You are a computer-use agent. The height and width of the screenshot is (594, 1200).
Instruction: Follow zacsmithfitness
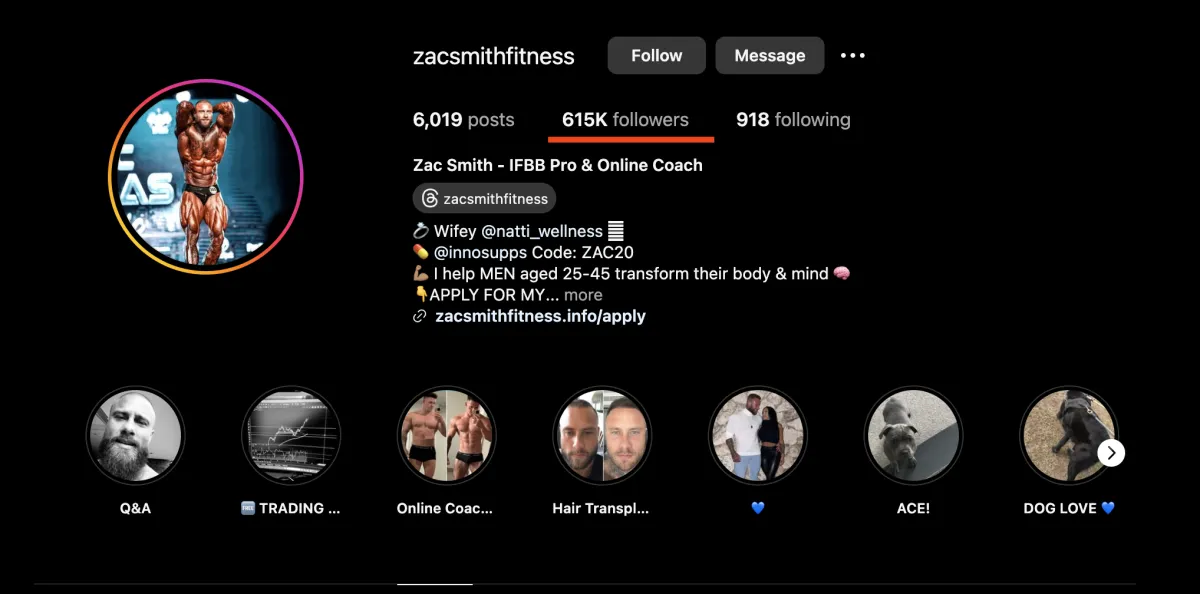[x=657, y=56]
